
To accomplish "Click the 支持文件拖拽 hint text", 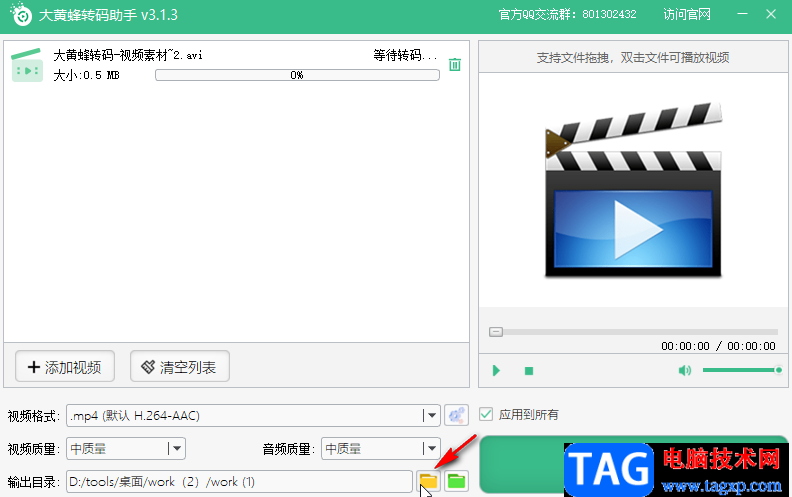I will pos(633,58).
